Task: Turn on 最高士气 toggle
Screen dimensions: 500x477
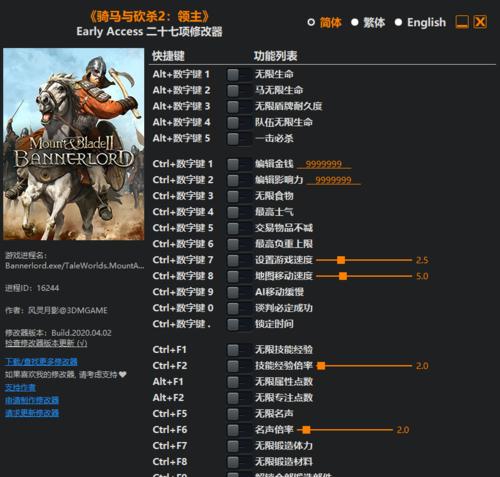Action: pos(239,212)
